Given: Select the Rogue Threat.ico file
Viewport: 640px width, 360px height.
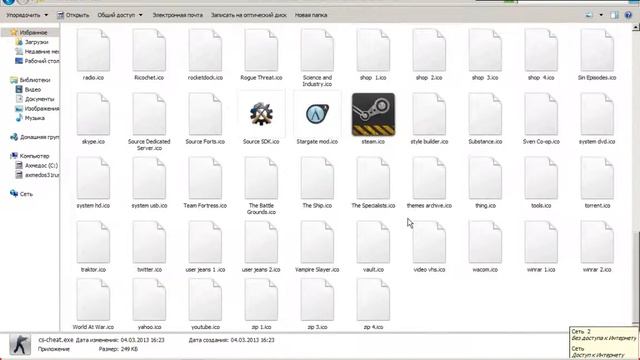Looking at the screenshot, I should 261,54.
